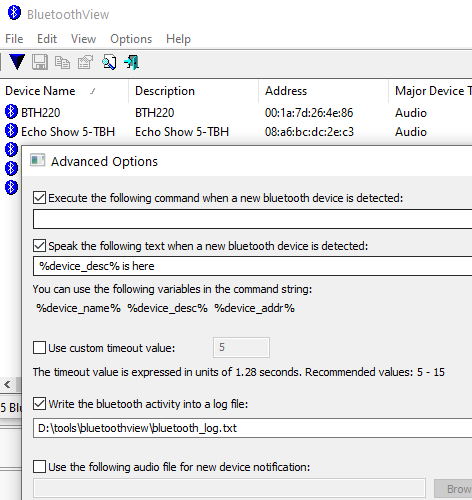Open the File menu

14,39
